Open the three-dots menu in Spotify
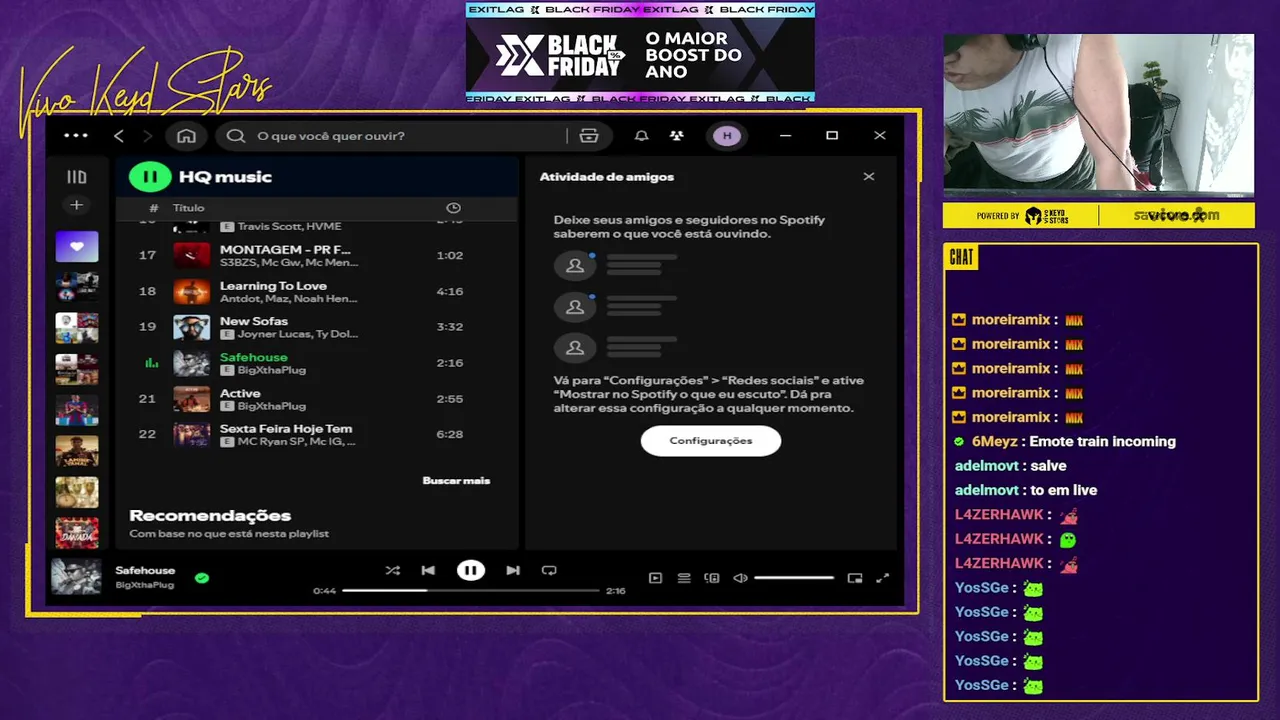 point(76,136)
